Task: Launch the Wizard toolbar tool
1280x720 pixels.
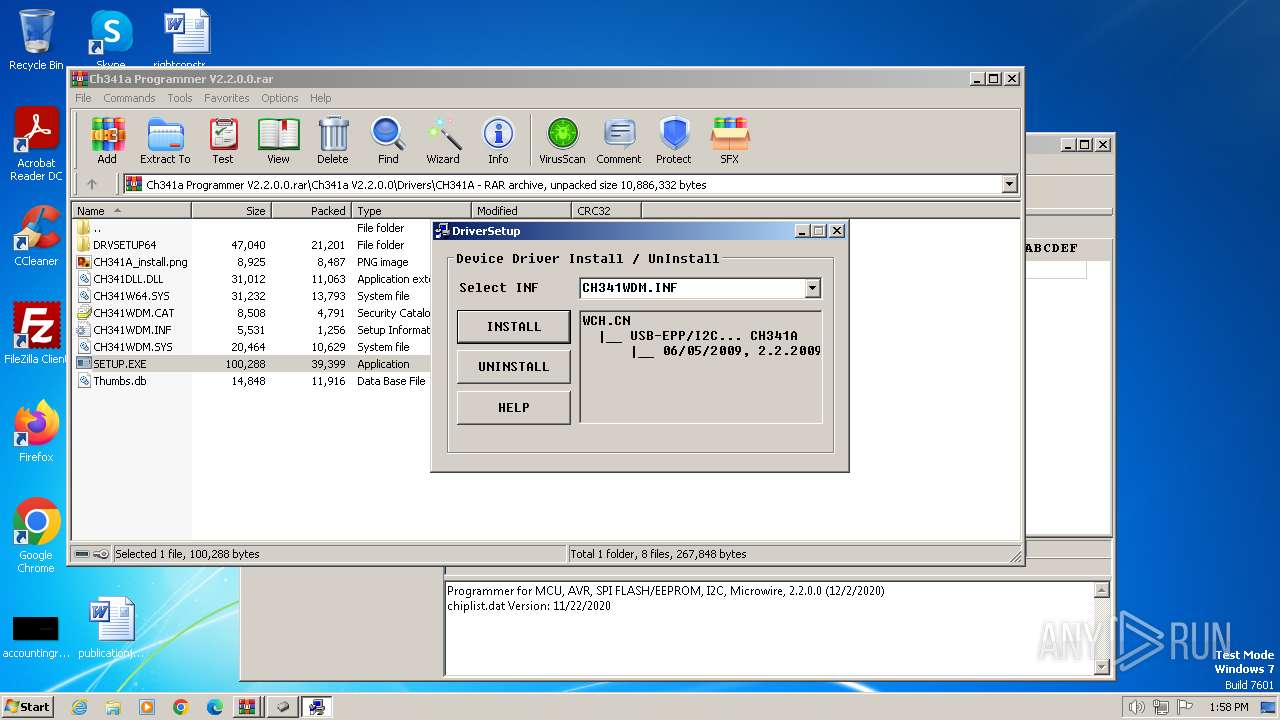Action: click(x=443, y=140)
